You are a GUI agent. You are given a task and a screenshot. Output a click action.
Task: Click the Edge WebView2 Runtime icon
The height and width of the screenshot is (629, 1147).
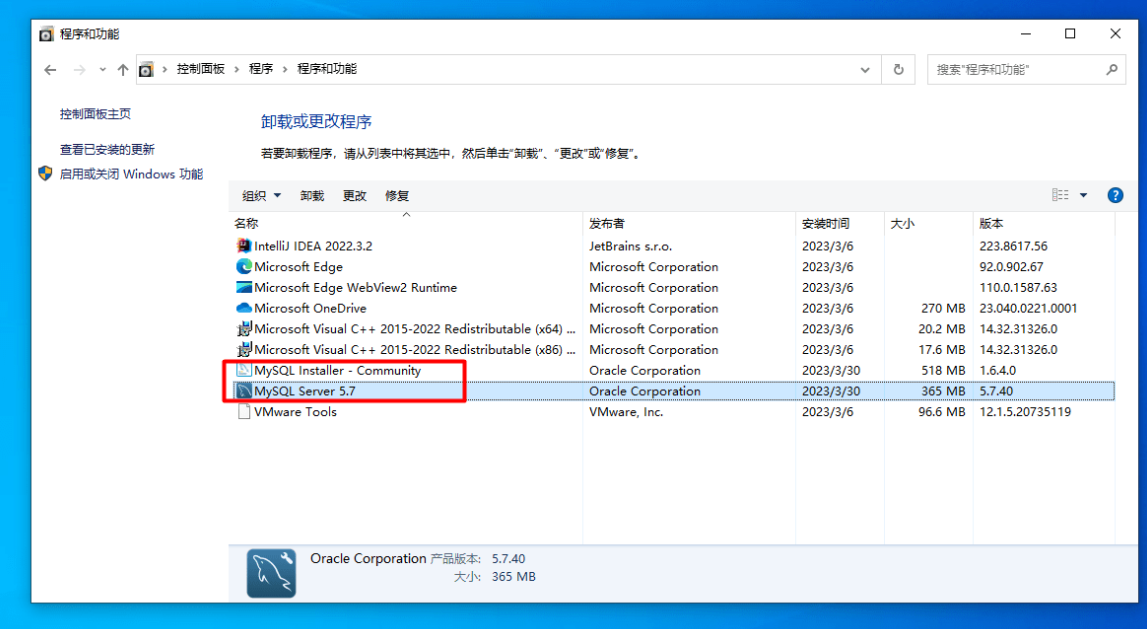tap(244, 287)
